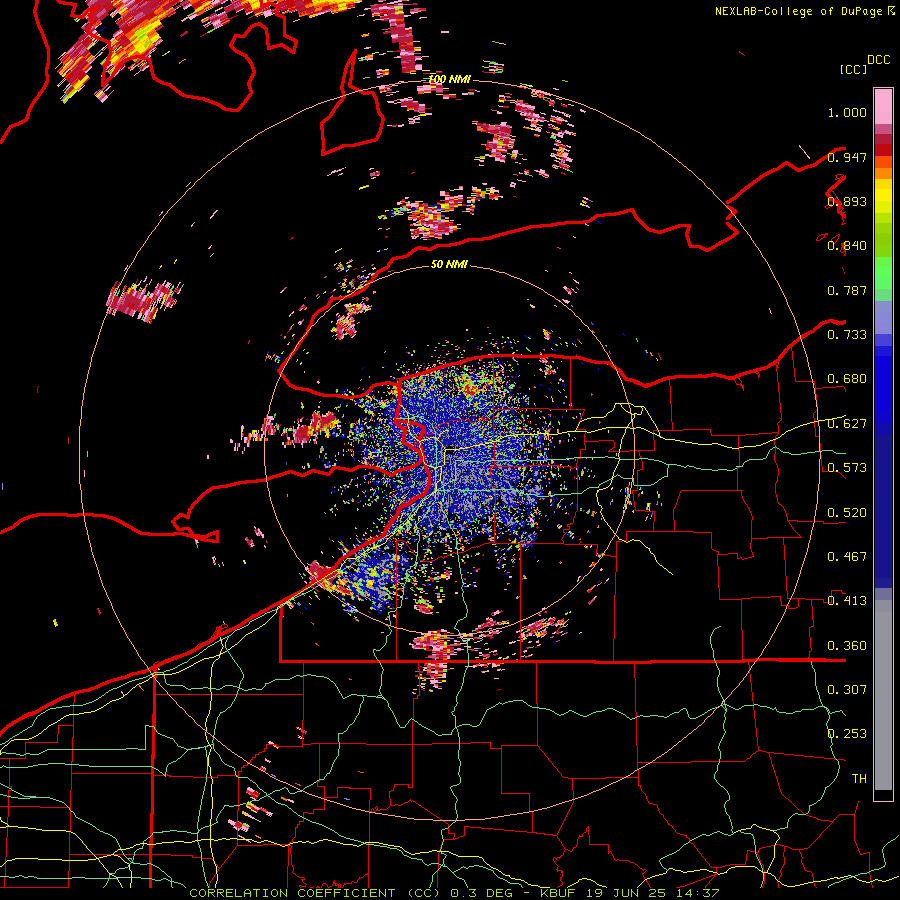Click the 19 JUN 25 date stamp

click(x=627, y=893)
